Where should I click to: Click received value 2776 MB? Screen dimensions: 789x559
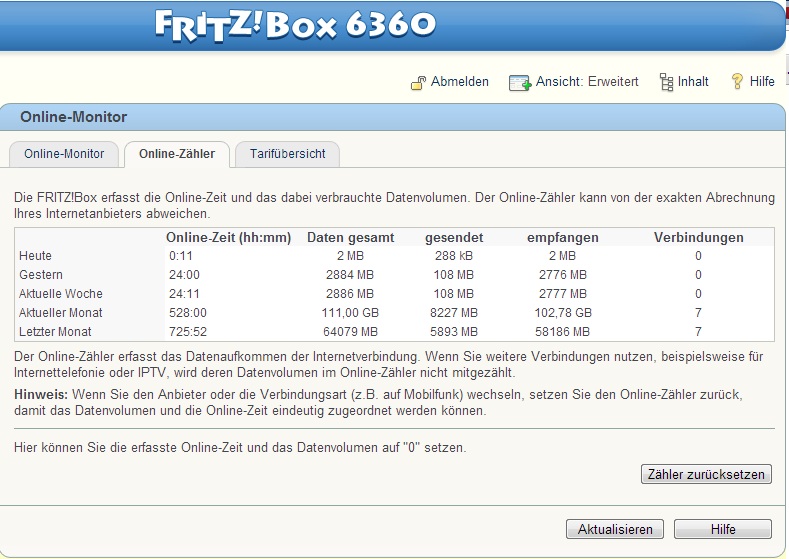tap(563, 275)
